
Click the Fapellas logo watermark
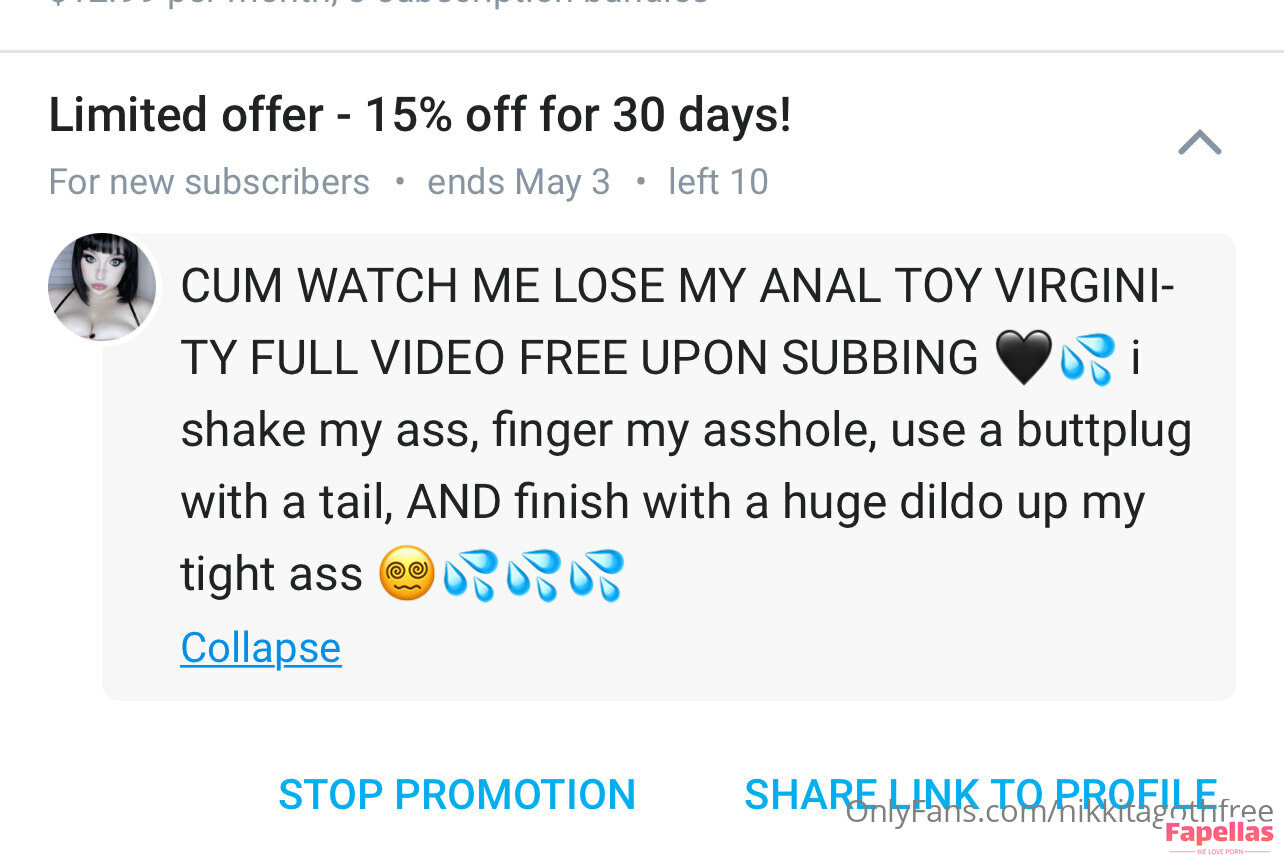tap(1219, 834)
